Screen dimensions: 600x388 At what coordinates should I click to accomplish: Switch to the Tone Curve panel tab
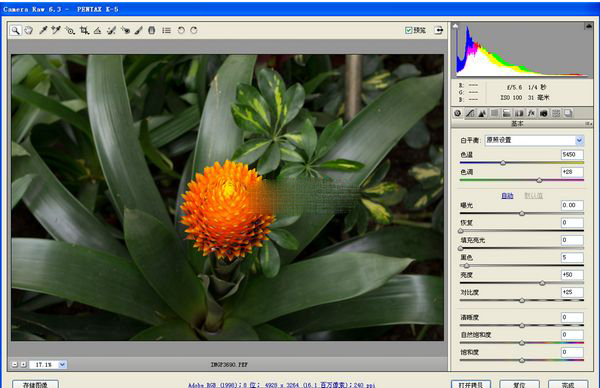pyautogui.click(x=470, y=113)
